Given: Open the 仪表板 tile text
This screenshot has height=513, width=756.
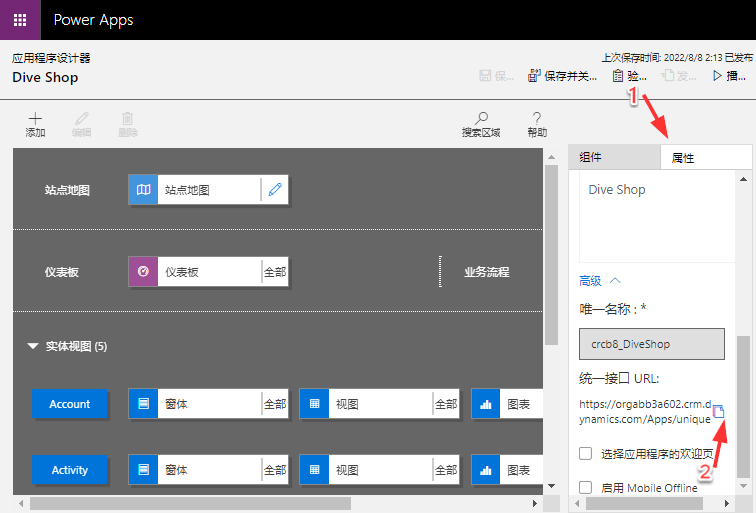Looking at the screenshot, I should [x=182, y=272].
